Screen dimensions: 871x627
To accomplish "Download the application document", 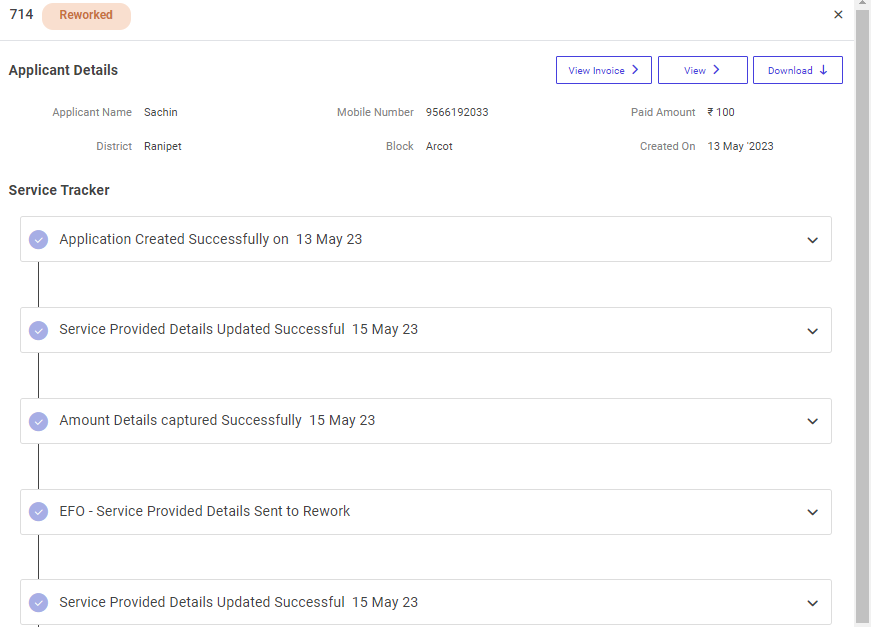I will pyautogui.click(x=797, y=70).
